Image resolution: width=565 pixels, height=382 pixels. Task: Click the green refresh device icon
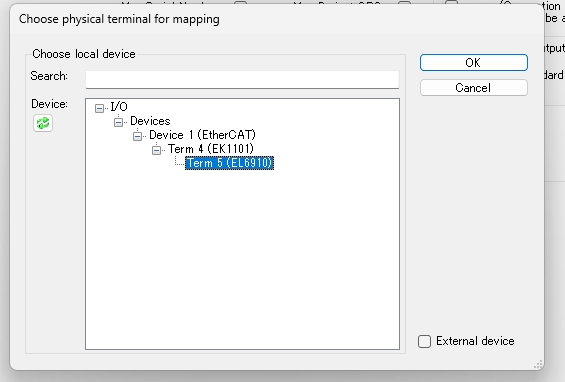[x=43, y=123]
